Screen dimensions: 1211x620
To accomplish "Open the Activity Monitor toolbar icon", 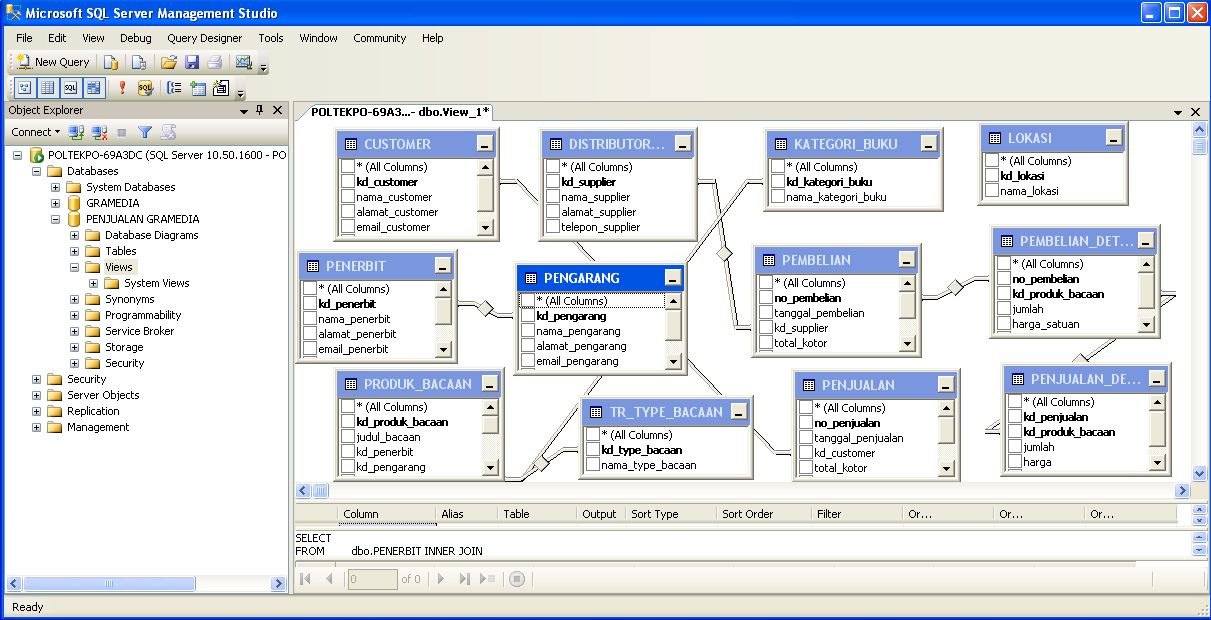I will 243,62.
